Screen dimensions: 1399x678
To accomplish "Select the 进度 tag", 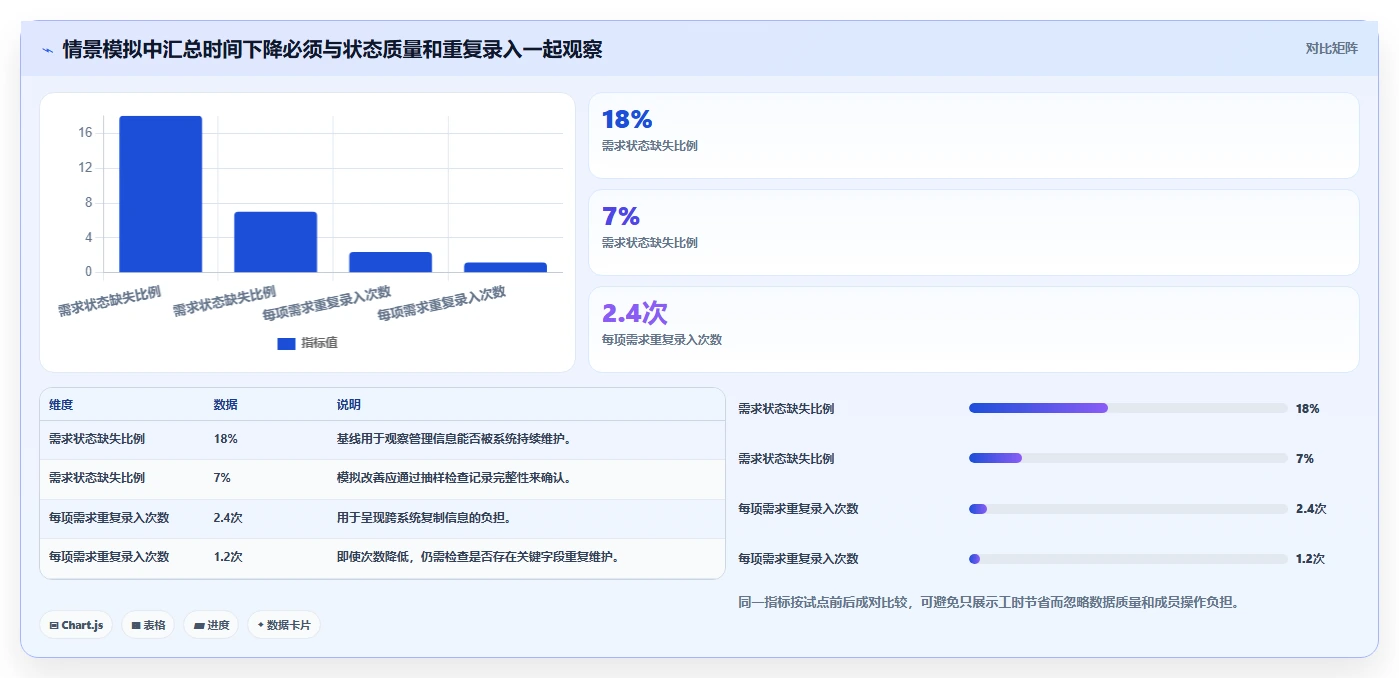I will pos(211,625).
